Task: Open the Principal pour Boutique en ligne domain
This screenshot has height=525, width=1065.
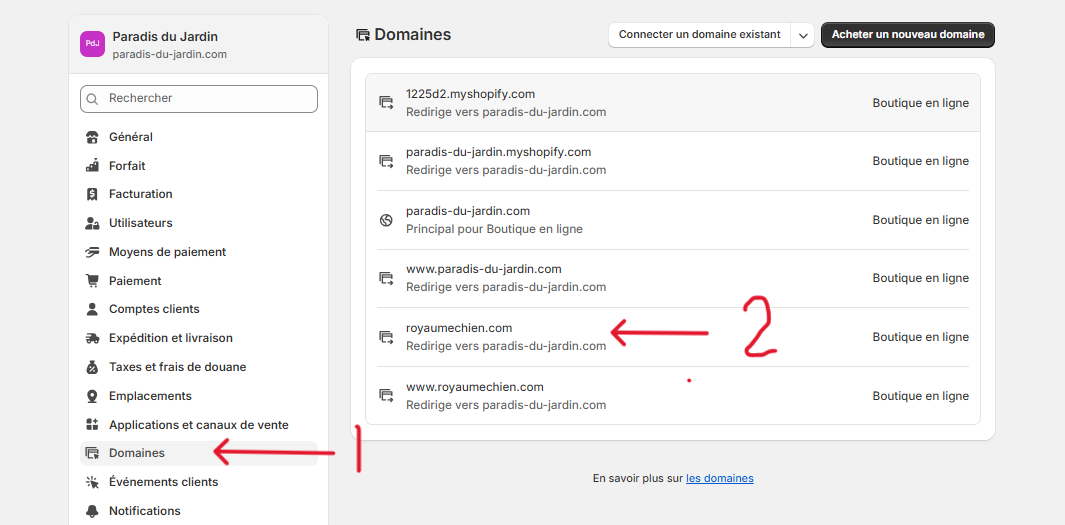Action: coord(673,220)
